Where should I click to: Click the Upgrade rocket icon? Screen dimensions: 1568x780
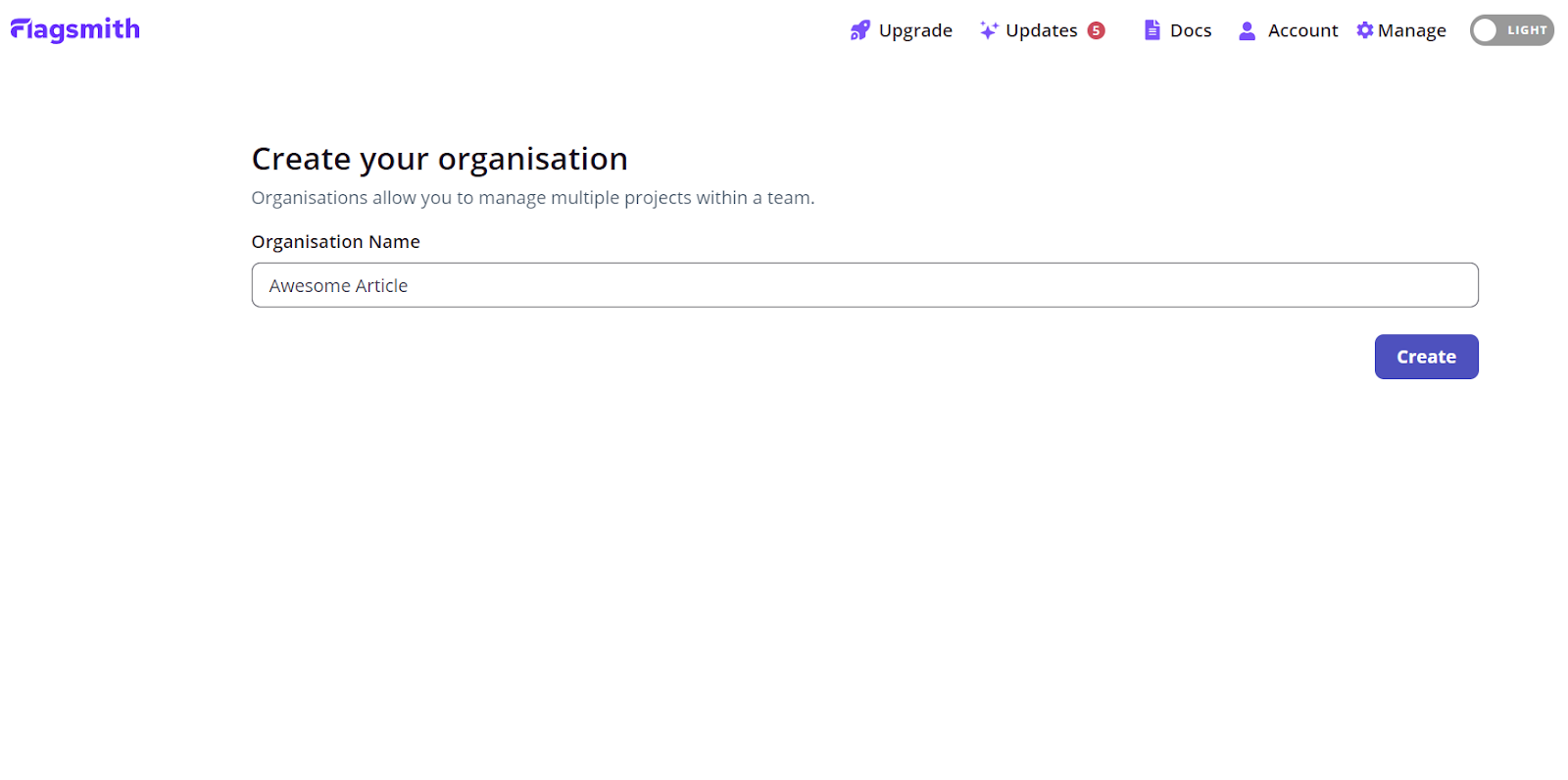pyautogui.click(x=859, y=30)
